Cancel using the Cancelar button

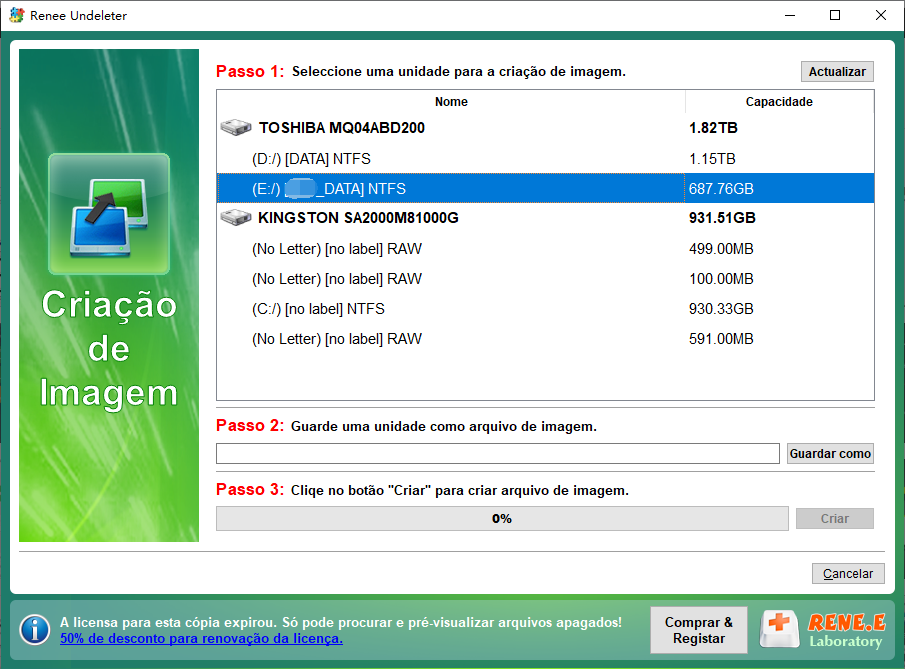tap(848, 574)
